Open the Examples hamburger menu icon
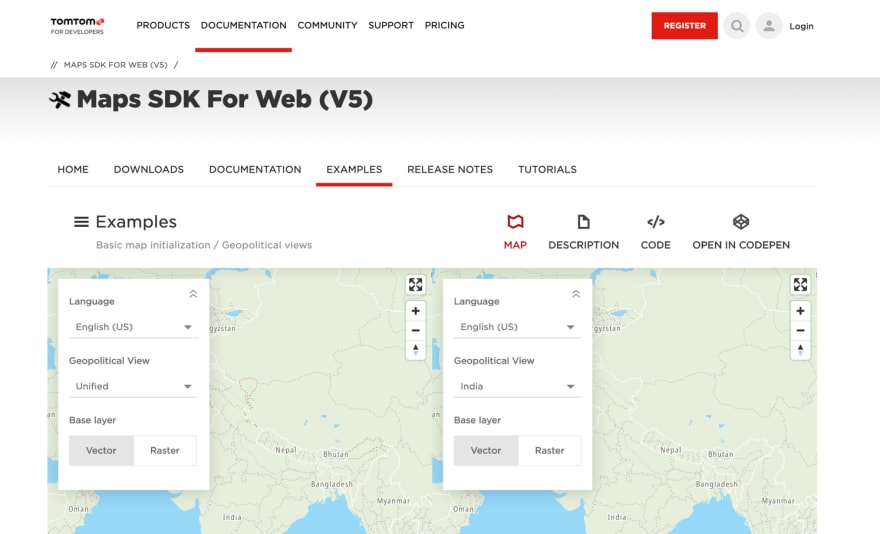Viewport: 880px width, 534px height. [x=81, y=222]
